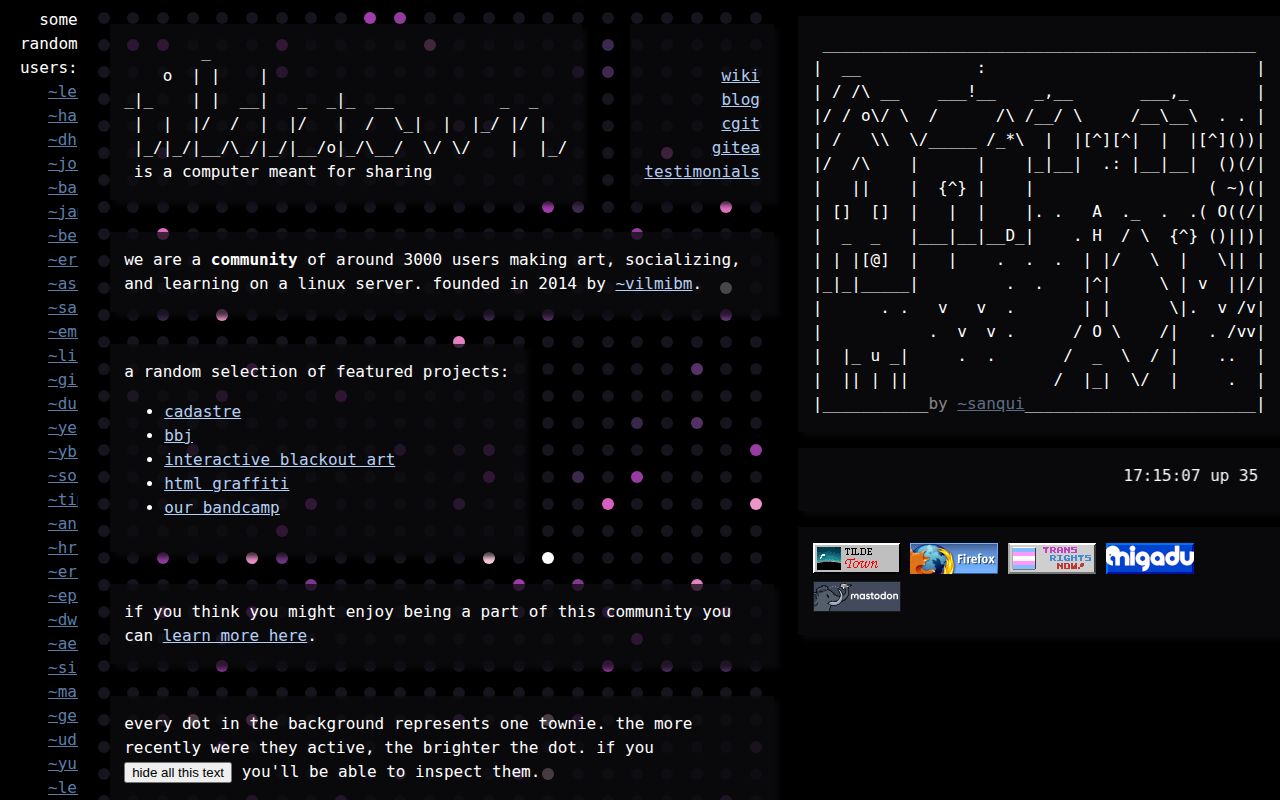1280x800 pixels.
Task: Open the bbj project link
Action: click(x=178, y=436)
